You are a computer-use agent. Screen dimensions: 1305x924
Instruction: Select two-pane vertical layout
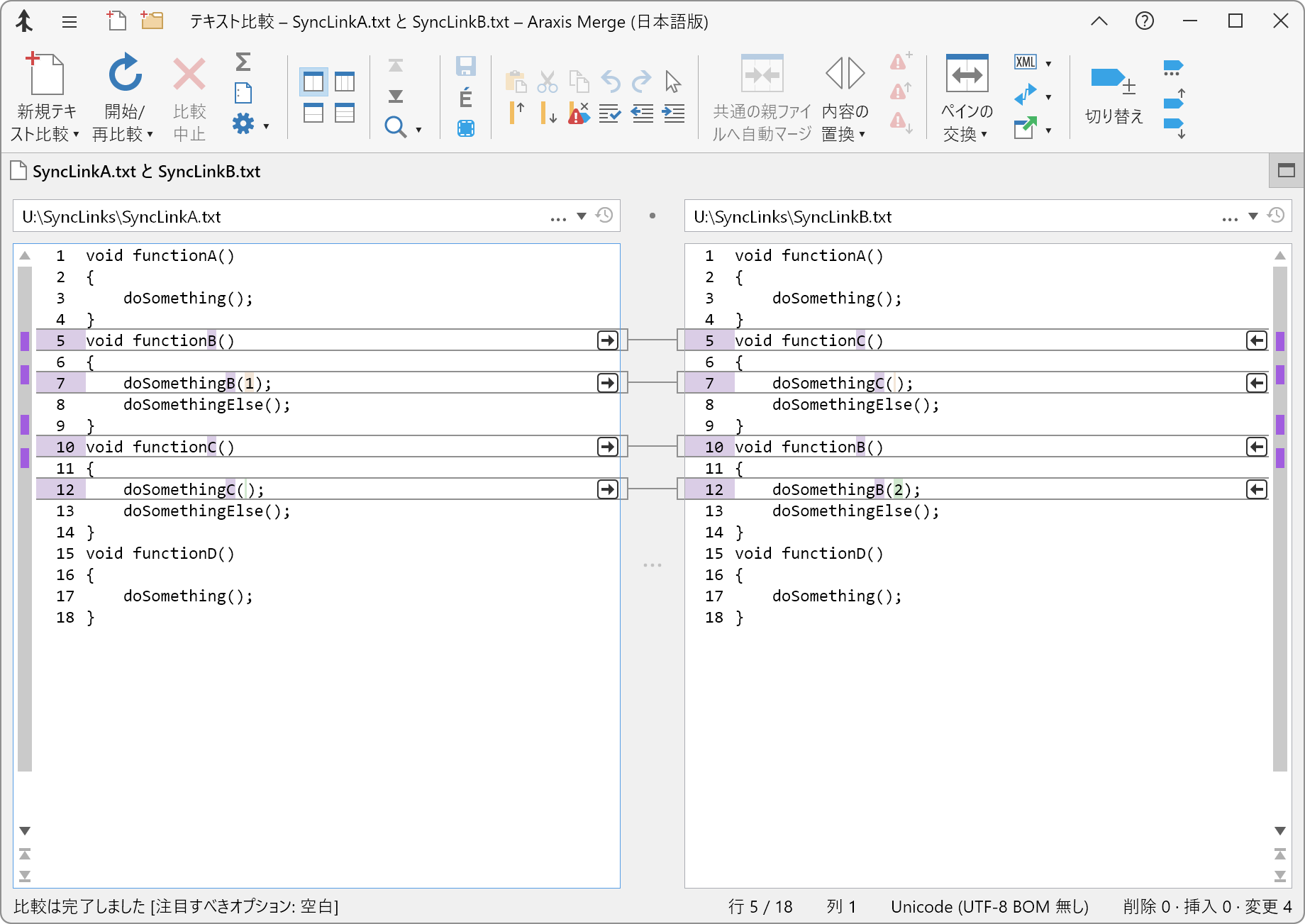313,82
